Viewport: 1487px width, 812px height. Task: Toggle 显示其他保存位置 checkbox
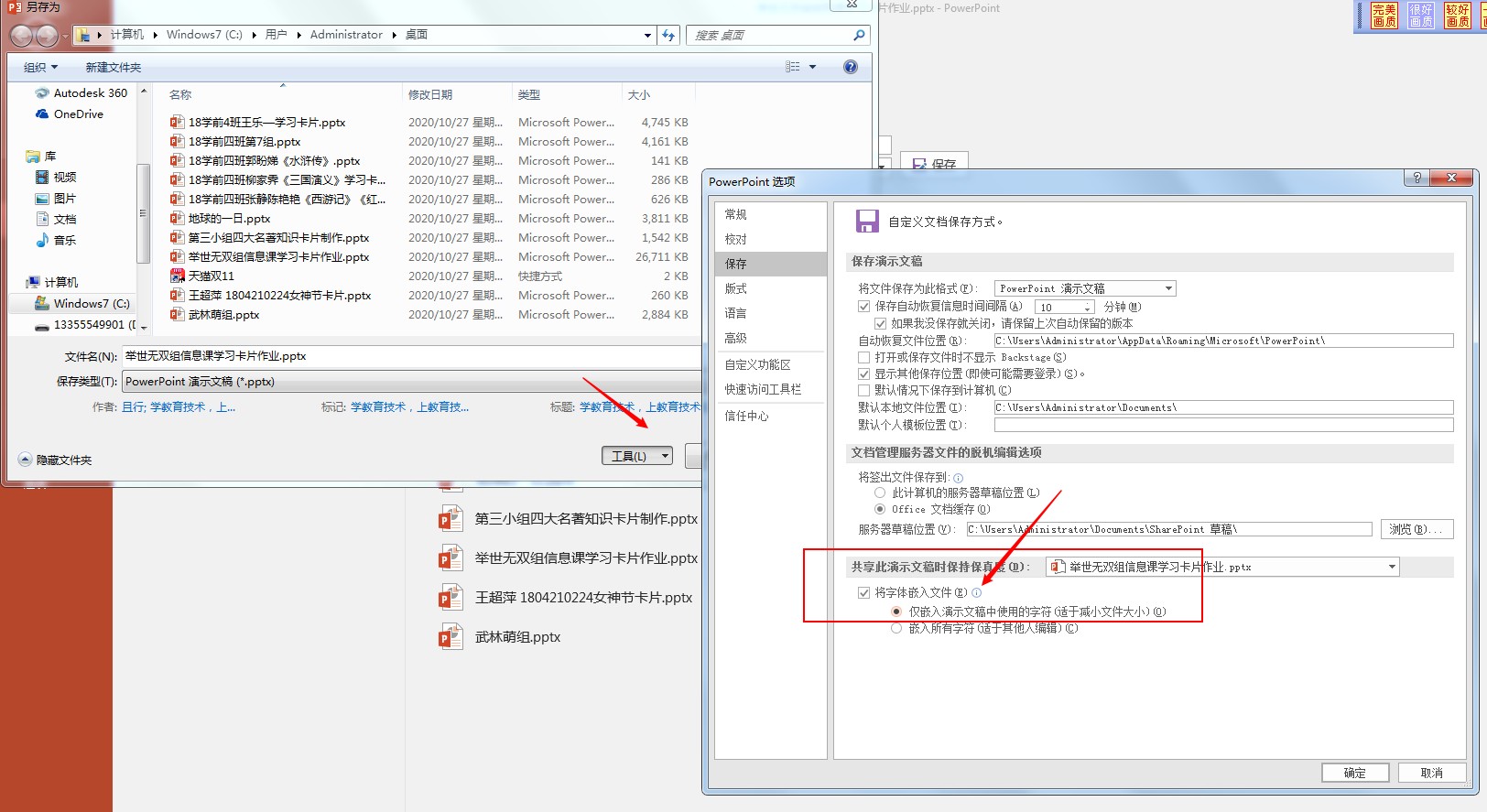tap(863, 374)
